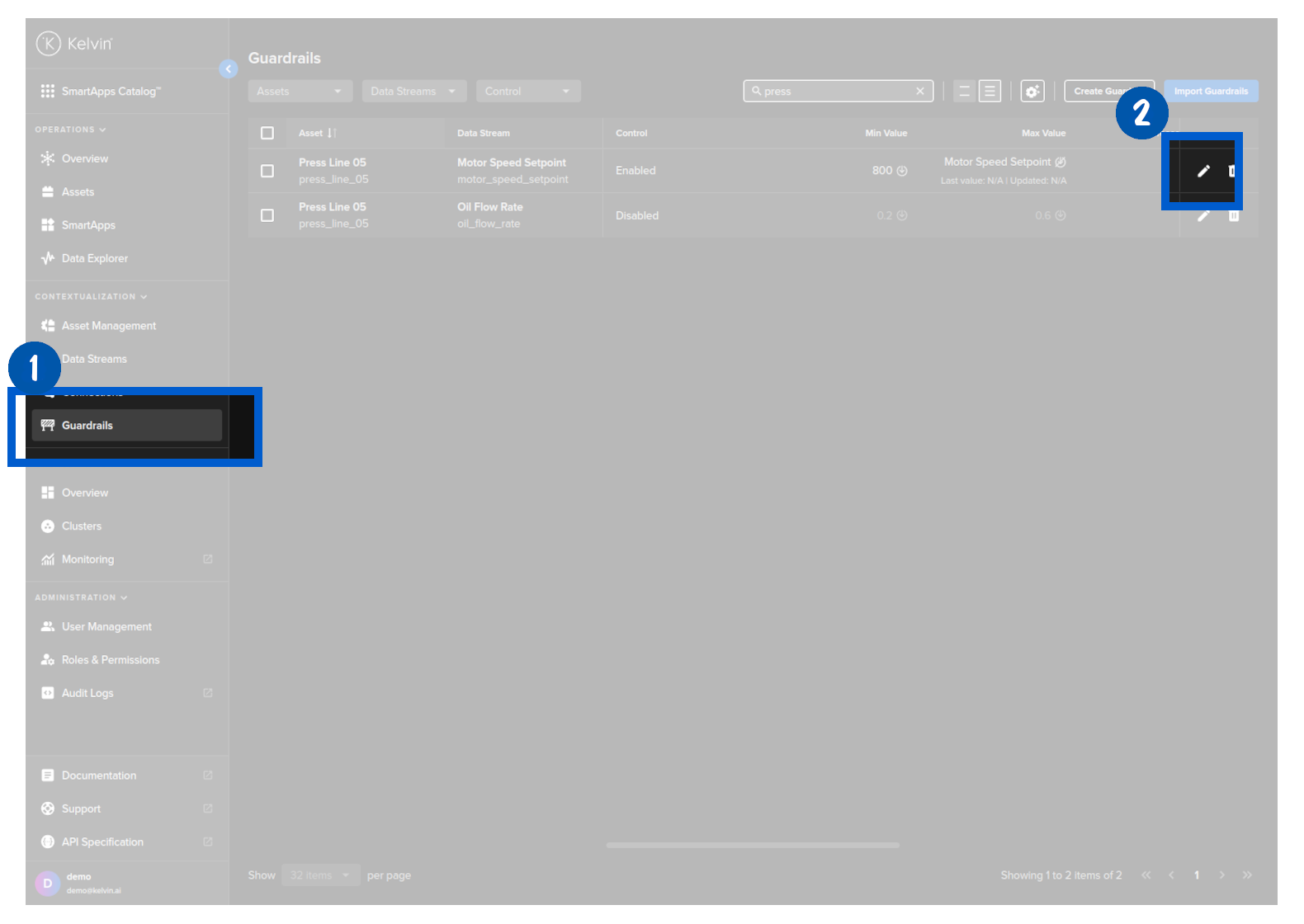Click the pencil edit icon for Motor Speed Setpoint
This screenshot has height=924, width=1304.
point(1203,171)
